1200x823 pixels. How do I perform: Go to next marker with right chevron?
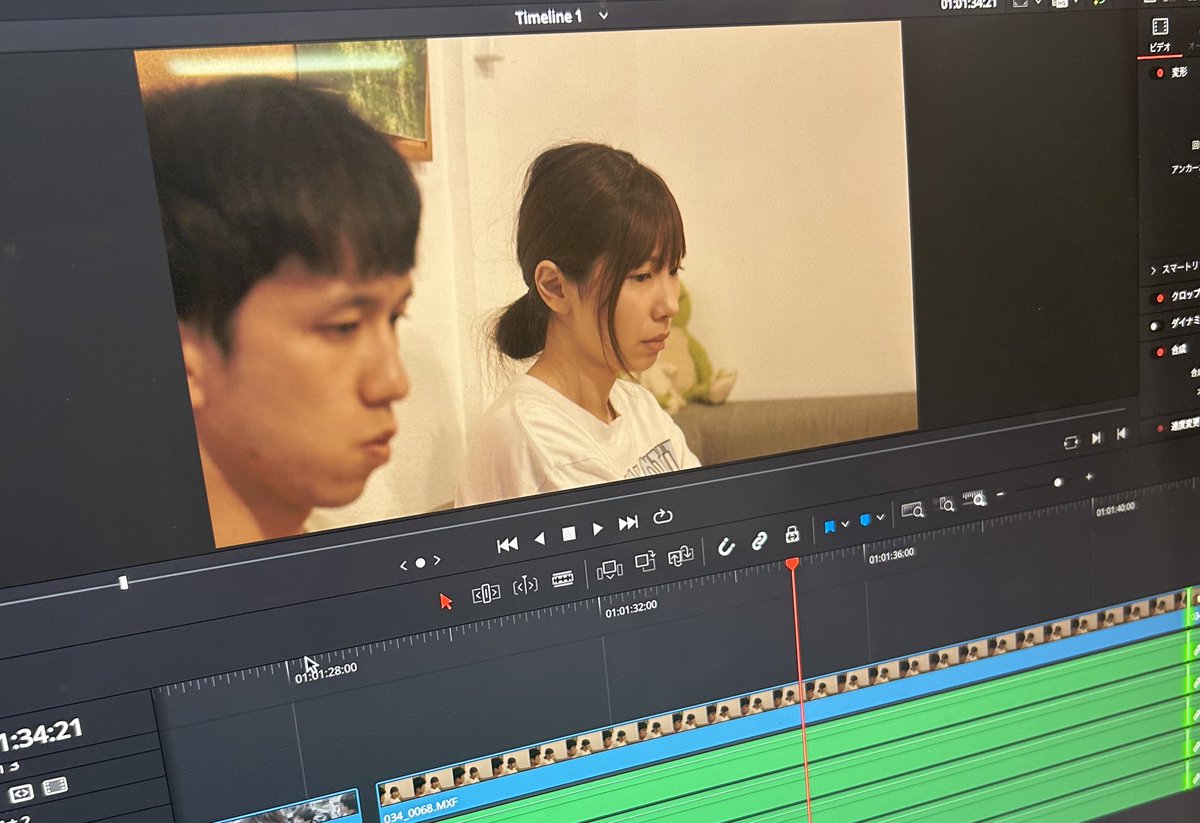pyautogui.click(x=437, y=560)
